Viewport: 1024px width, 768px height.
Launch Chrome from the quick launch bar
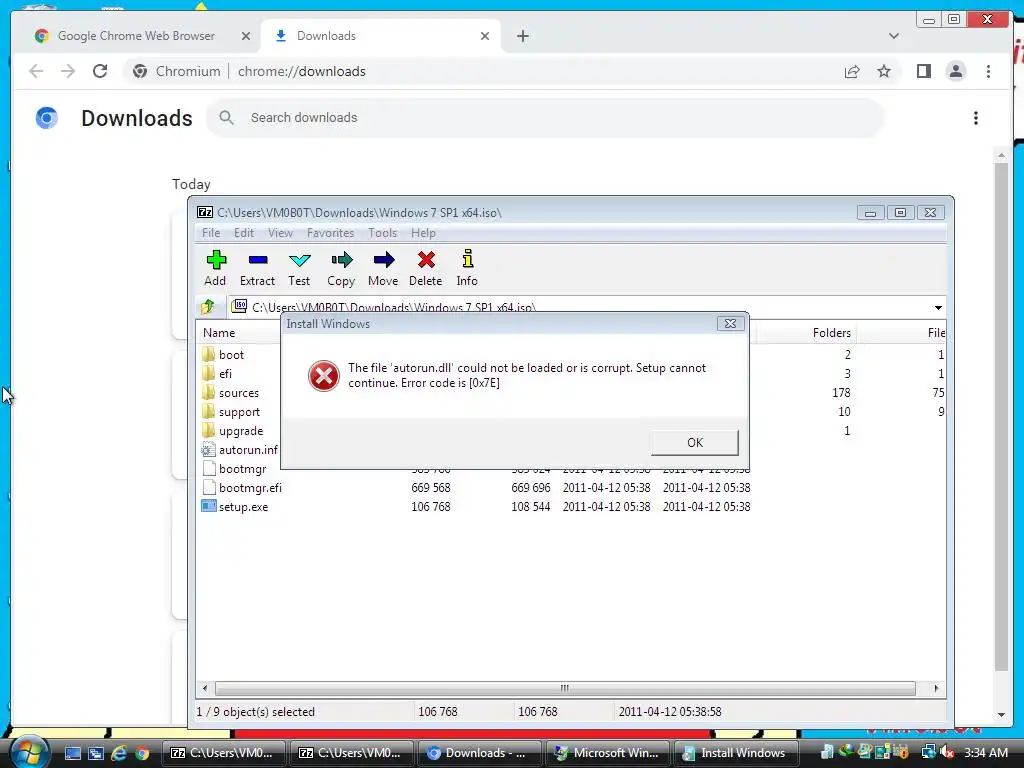point(142,753)
